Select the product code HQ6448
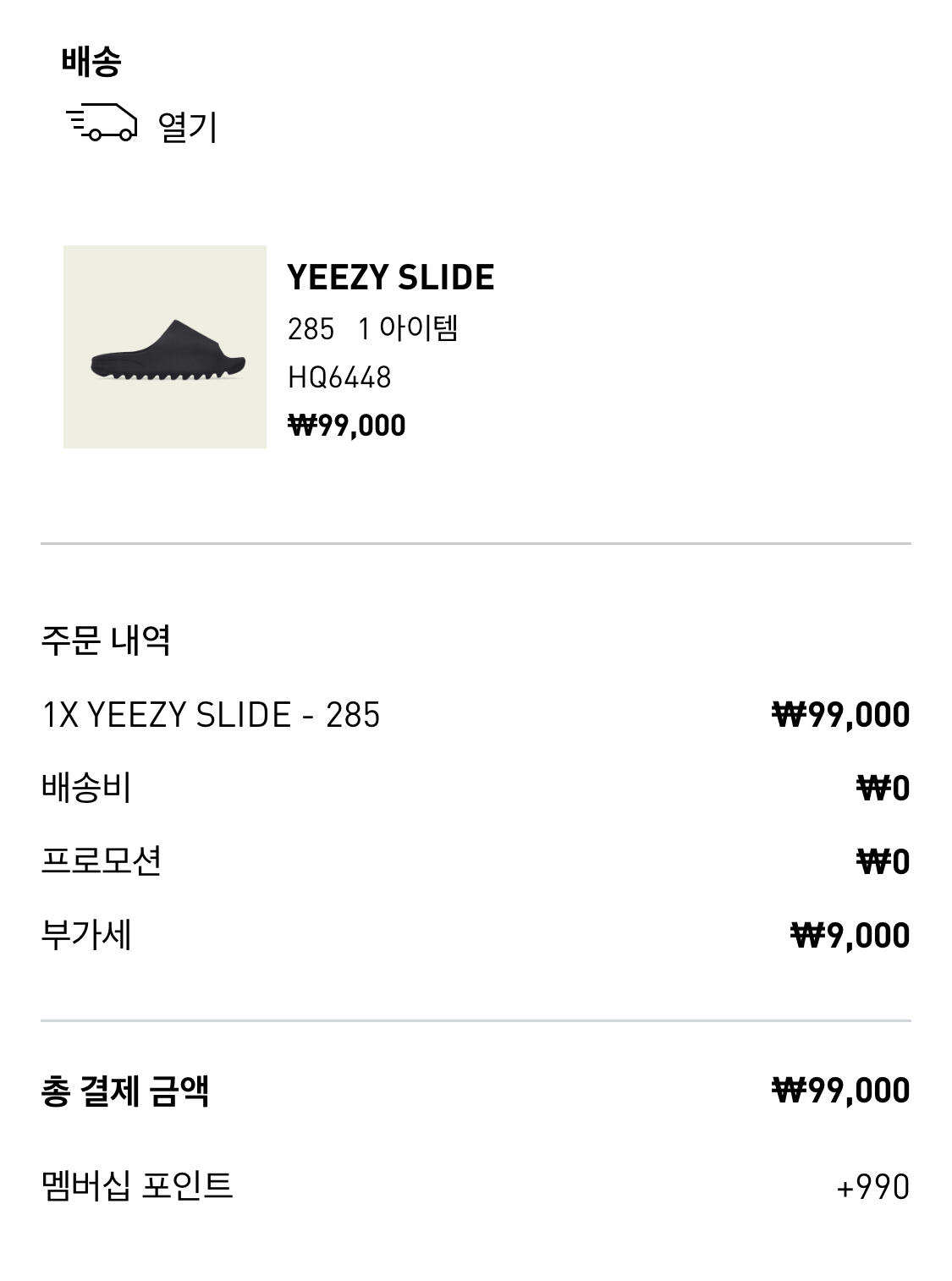The height and width of the screenshot is (1281, 952). (x=339, y=377)
